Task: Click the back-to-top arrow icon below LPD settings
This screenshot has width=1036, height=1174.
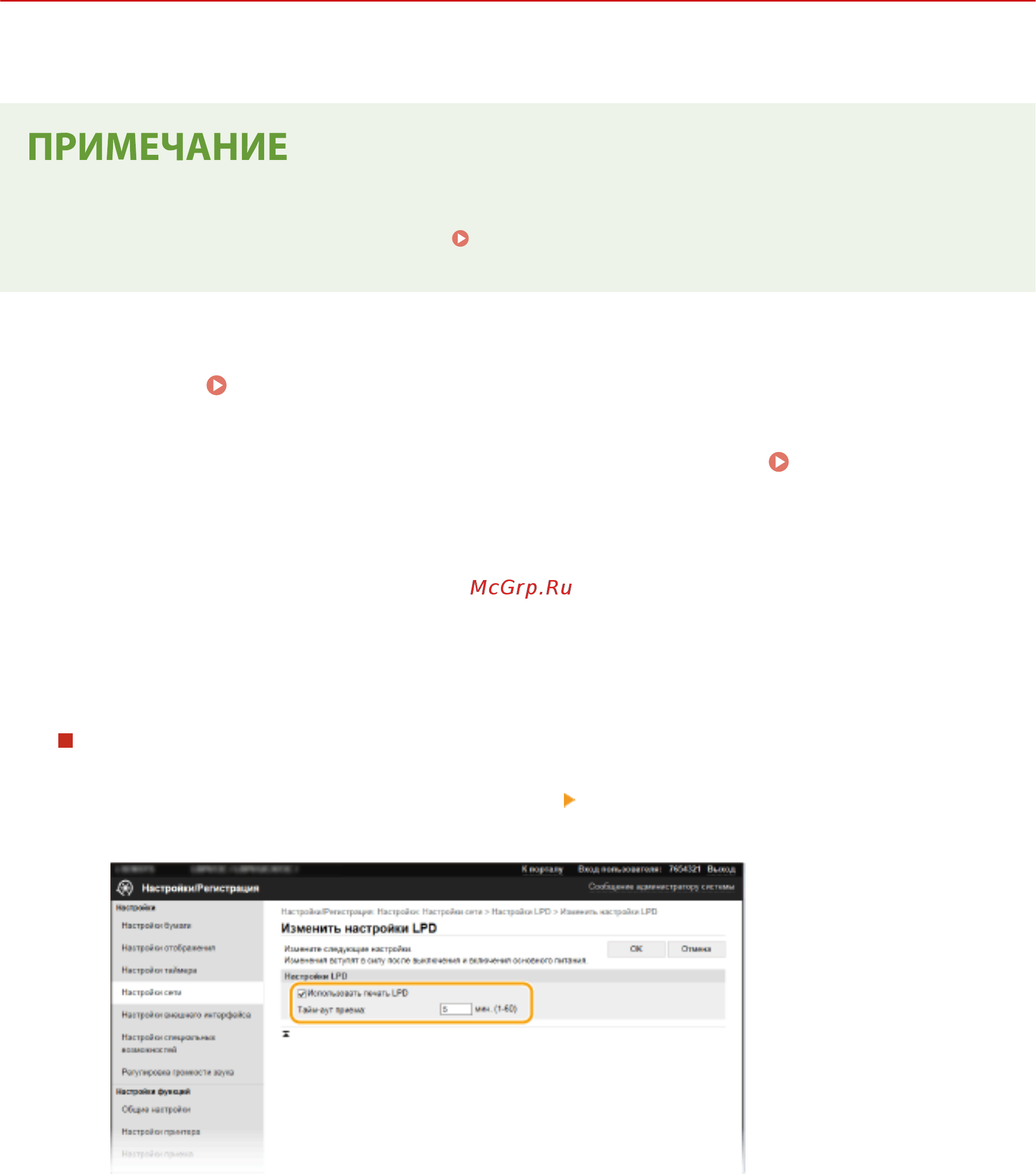Action: (x=286, y=1034)
